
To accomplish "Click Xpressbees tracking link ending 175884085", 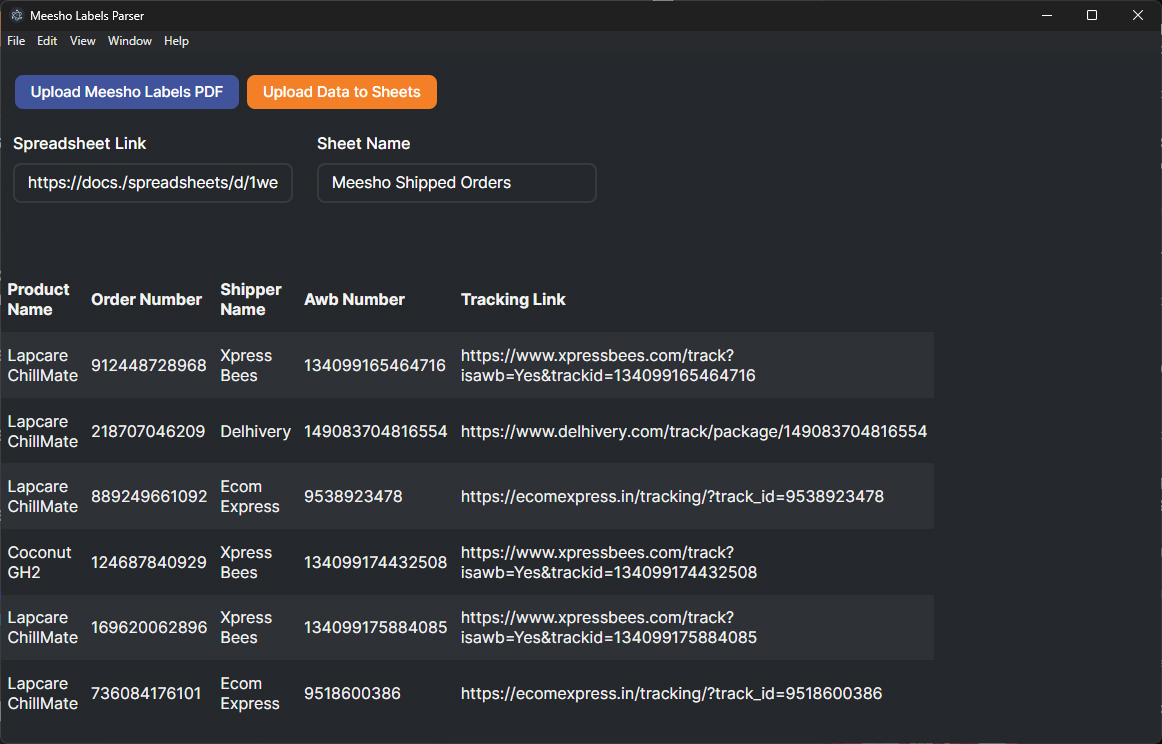I will point(609,628).
